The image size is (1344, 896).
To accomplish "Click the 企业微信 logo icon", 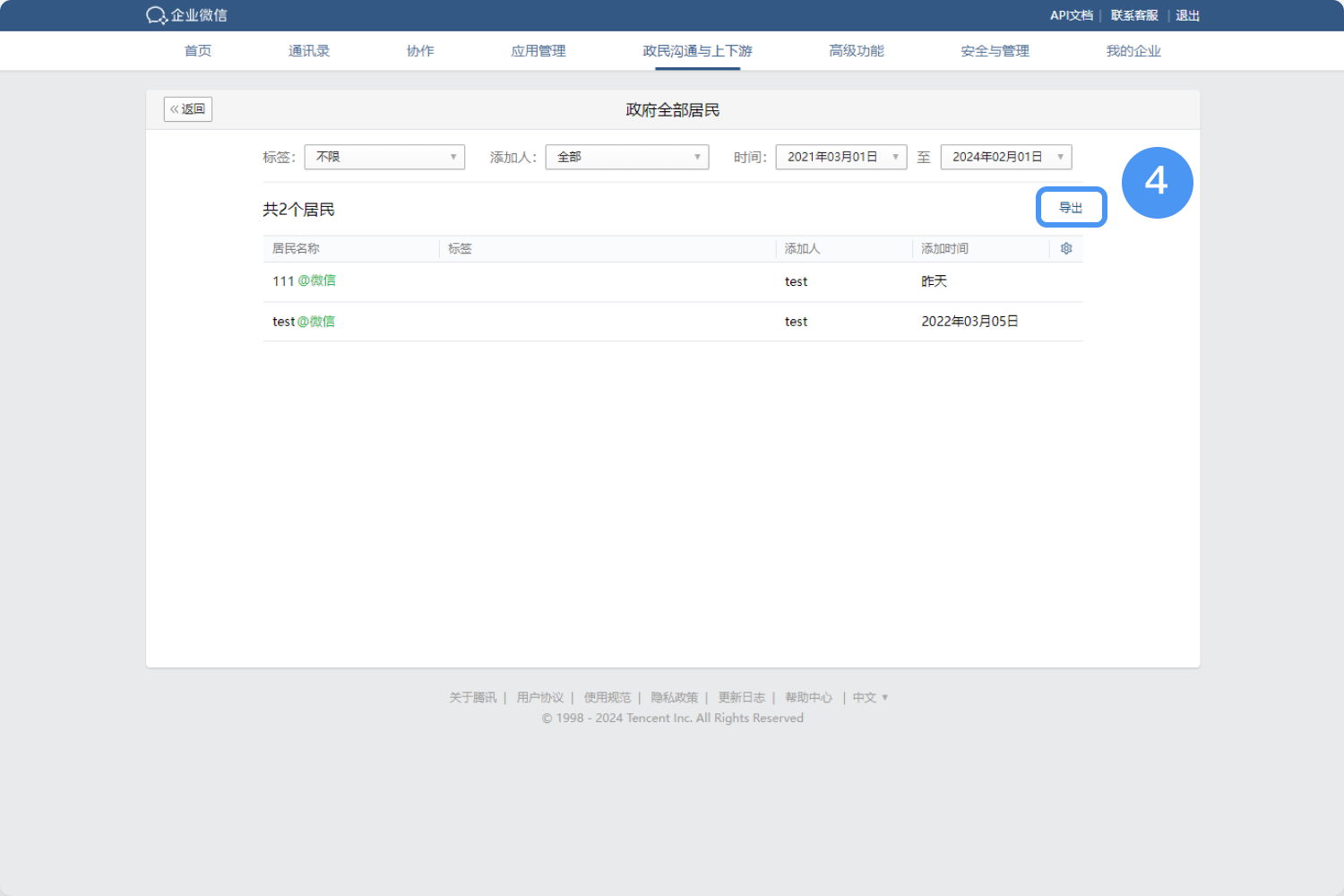I will (x=156, y=15).
